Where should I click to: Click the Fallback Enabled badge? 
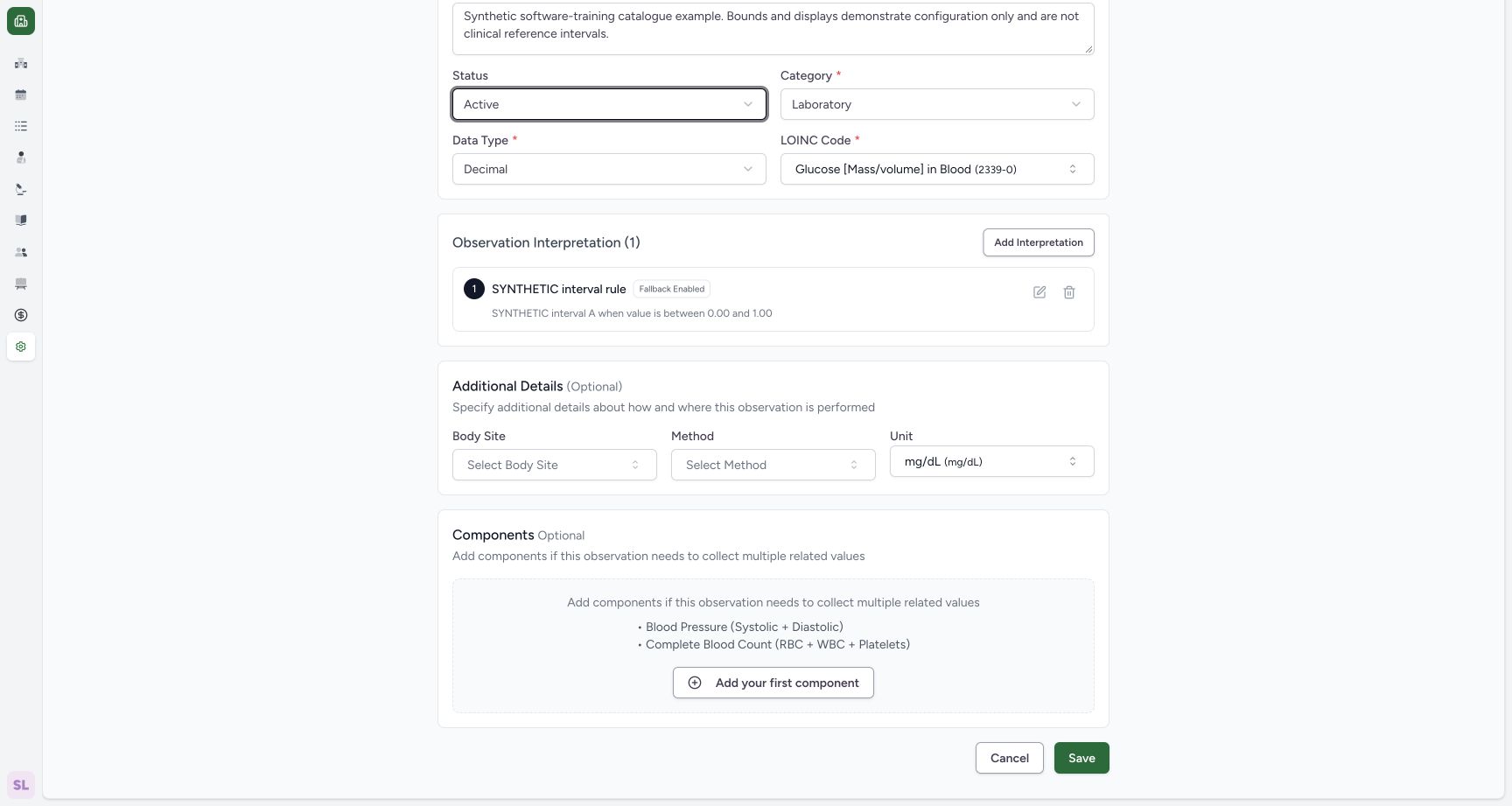click(x=672, y=289)
